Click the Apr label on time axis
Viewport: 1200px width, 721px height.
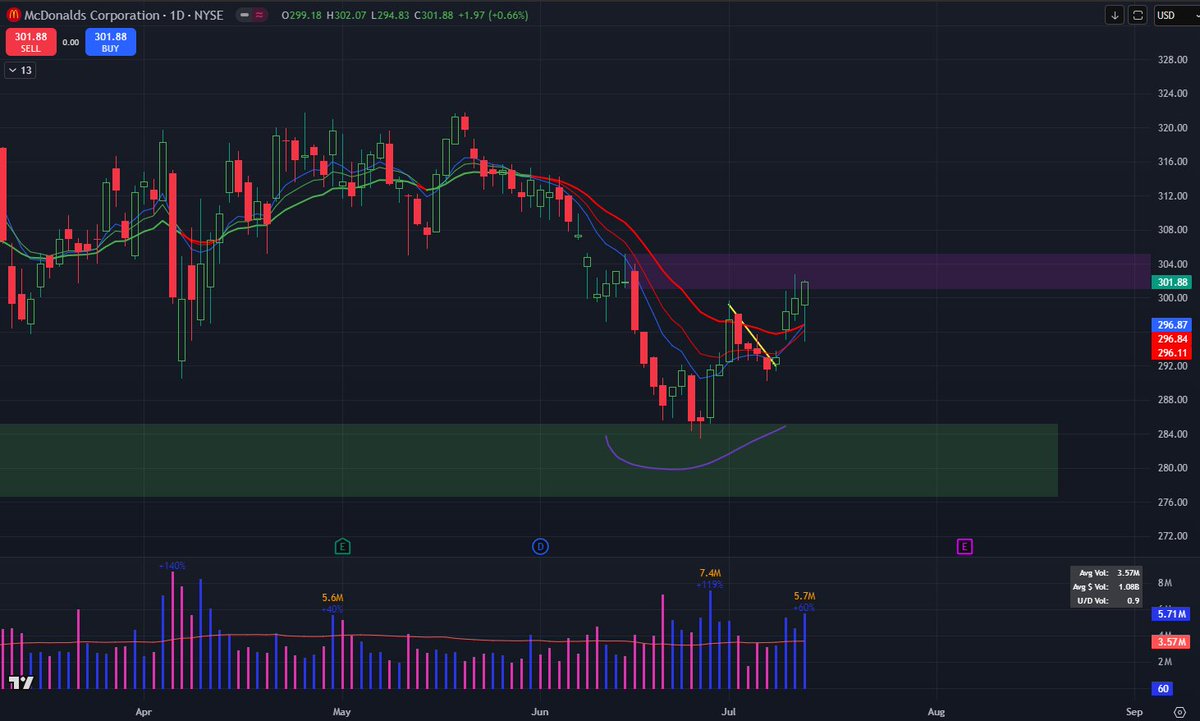144,712
